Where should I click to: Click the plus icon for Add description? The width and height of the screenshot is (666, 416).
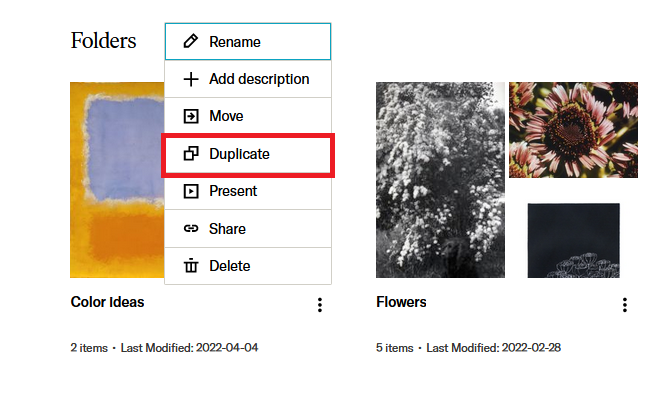point(191,79)
